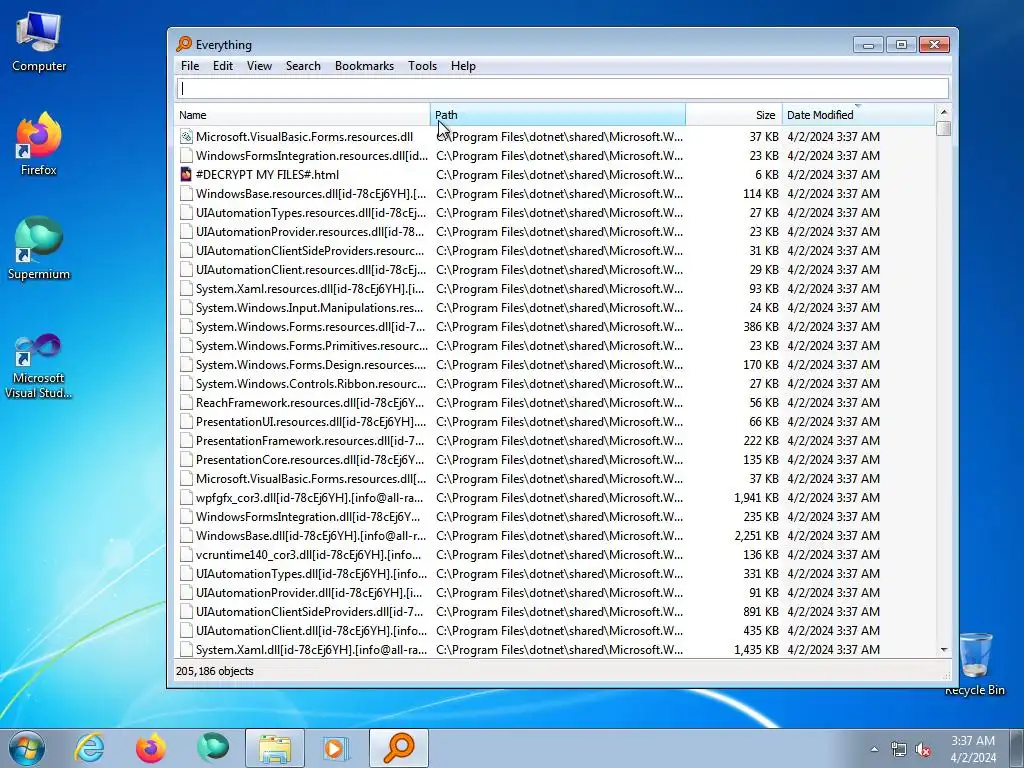
Task: Select the Recycle Bin desktop icon
Action: tap(975, 663)
